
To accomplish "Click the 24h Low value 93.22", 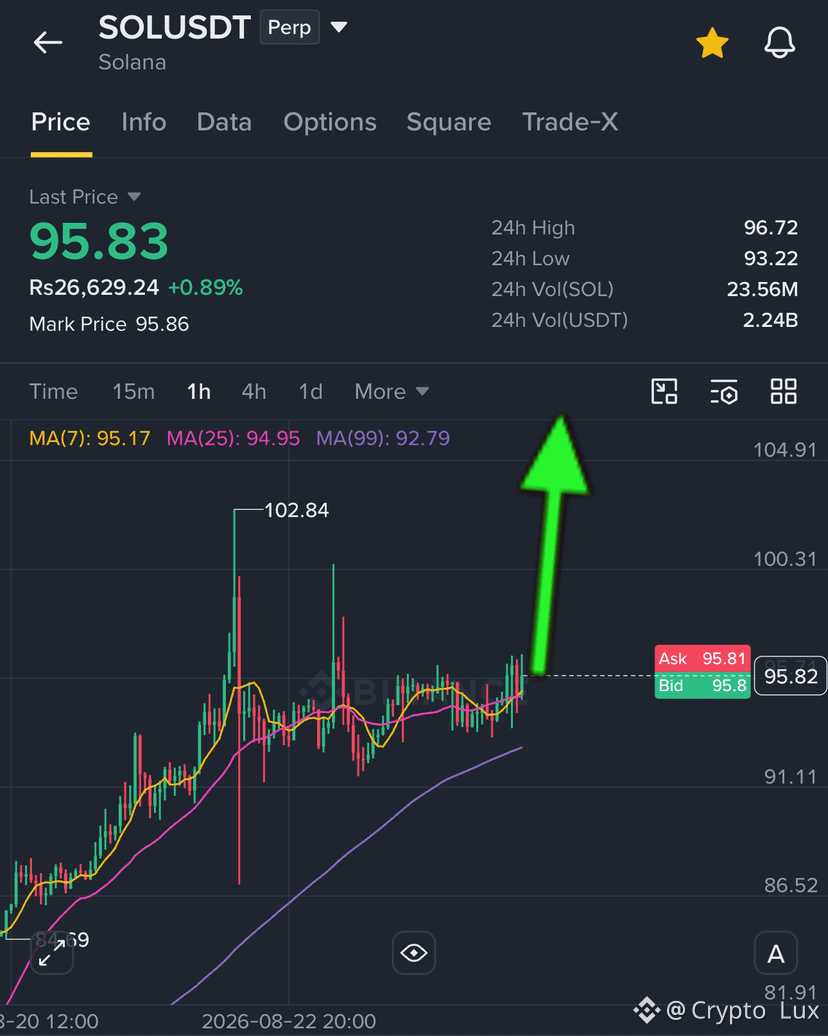I will pos(771,258).
